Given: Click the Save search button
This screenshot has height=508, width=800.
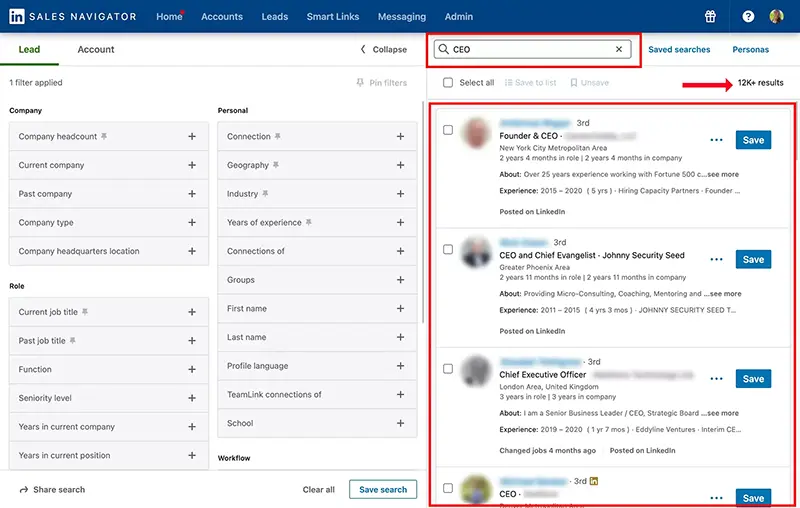Looking at the screenshot, I should pos(383,489).
